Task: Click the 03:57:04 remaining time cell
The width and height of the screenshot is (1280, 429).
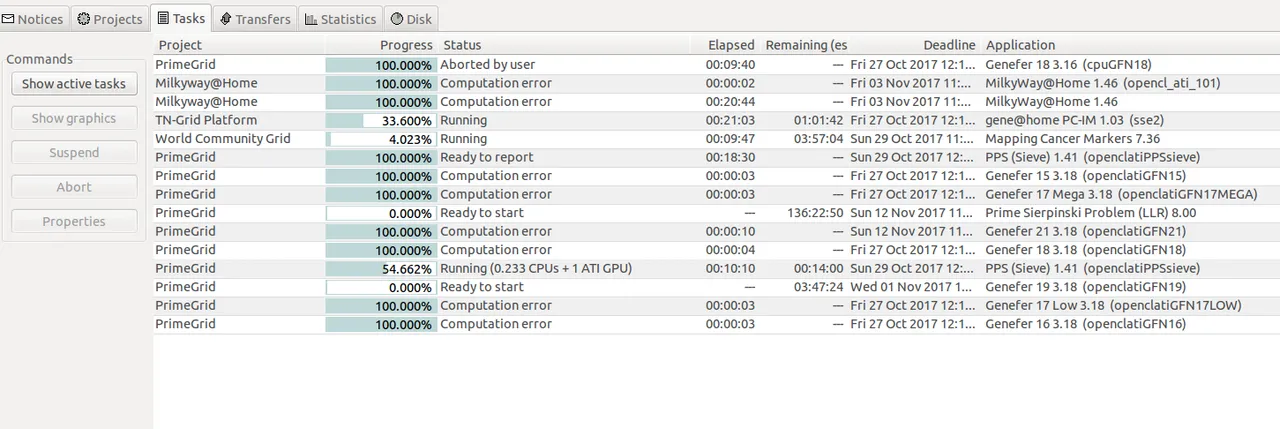Action: 818,139
